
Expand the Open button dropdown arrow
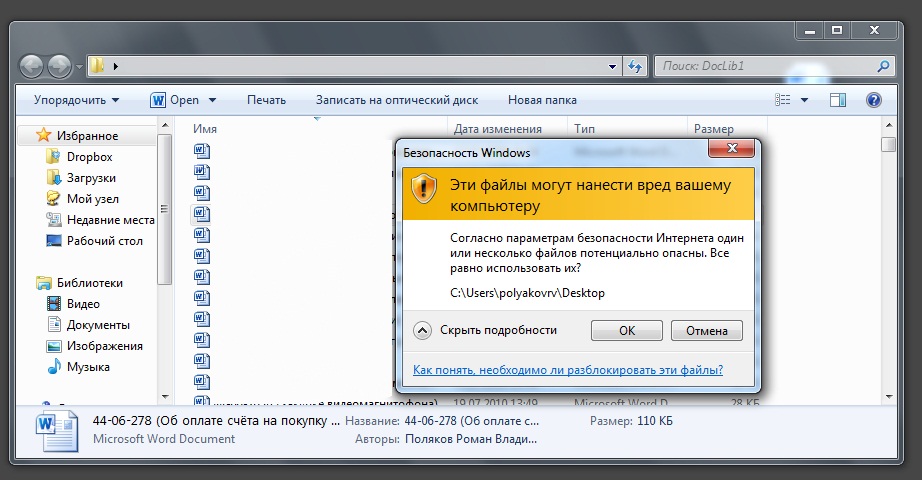coord(212,100)
